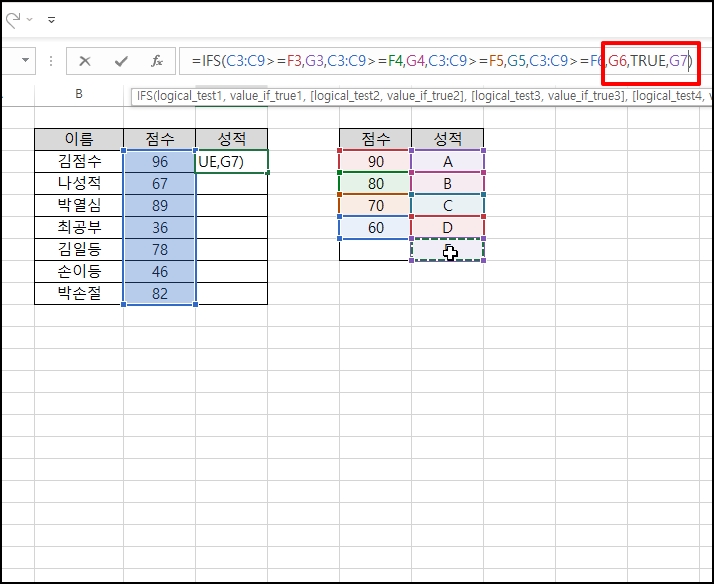
Task: Select the cell with 최공부
Action: point(79,227)
